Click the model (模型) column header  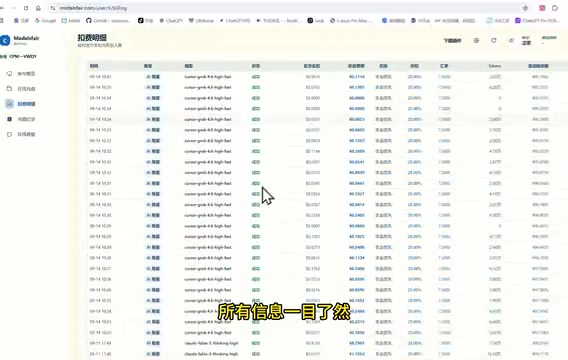(188, 66)
